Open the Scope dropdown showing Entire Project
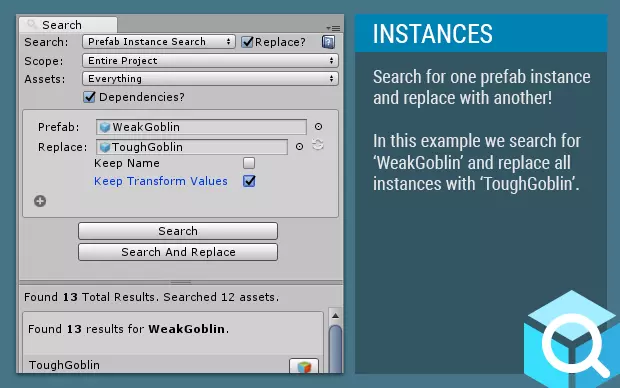 (210, 61)
